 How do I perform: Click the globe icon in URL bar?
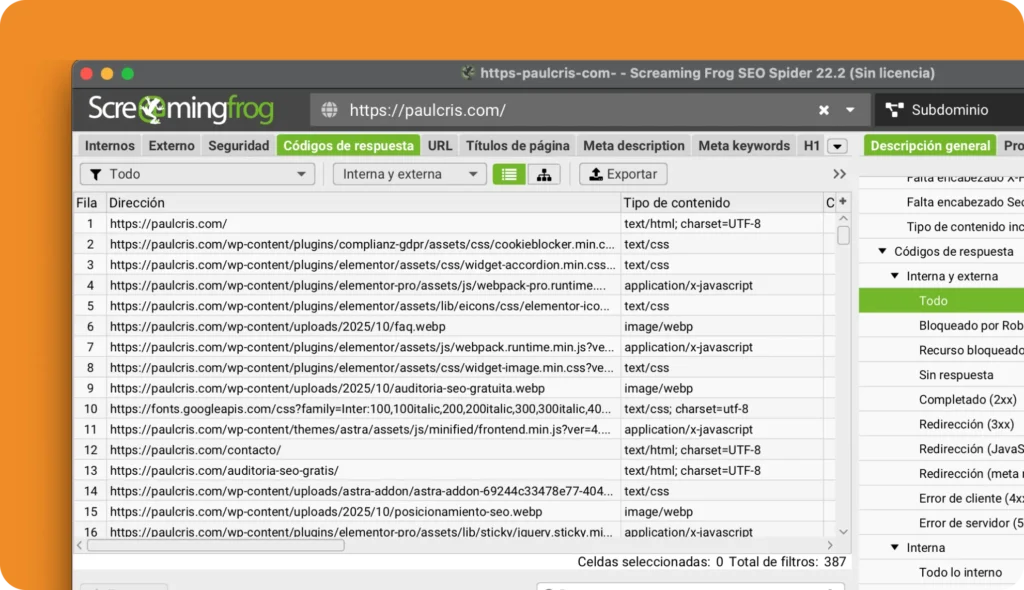(x=329, y=110)
